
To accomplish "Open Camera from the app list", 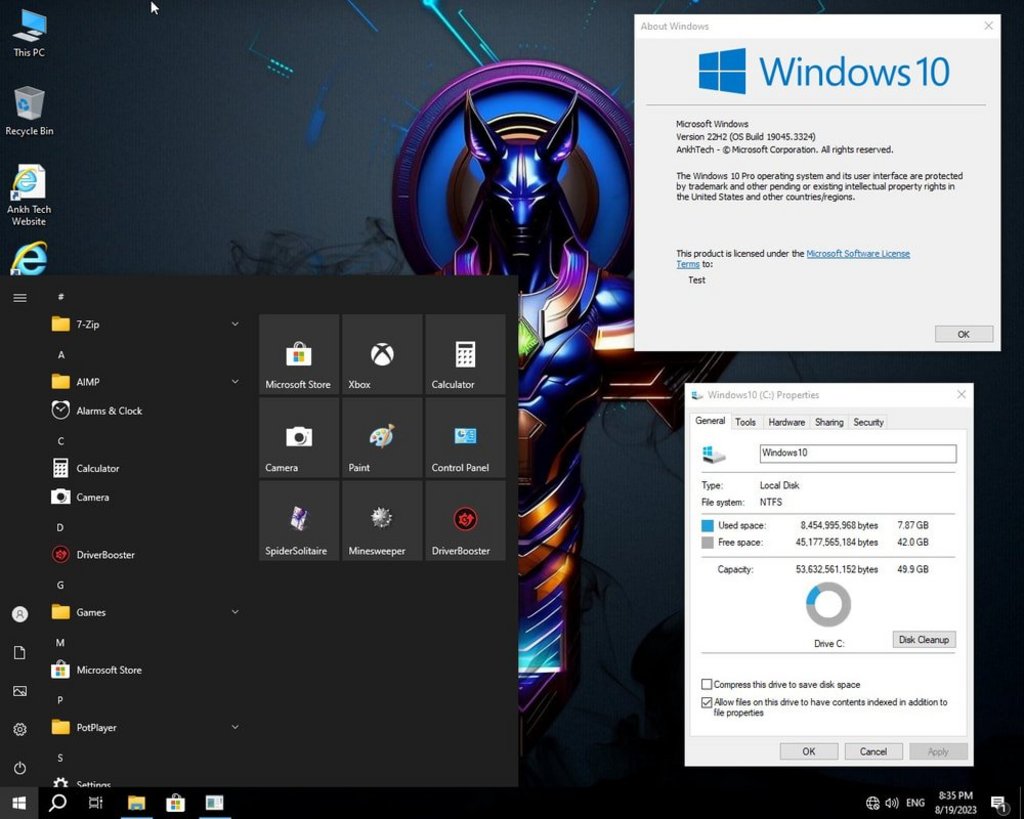I will tap(145, 496).
